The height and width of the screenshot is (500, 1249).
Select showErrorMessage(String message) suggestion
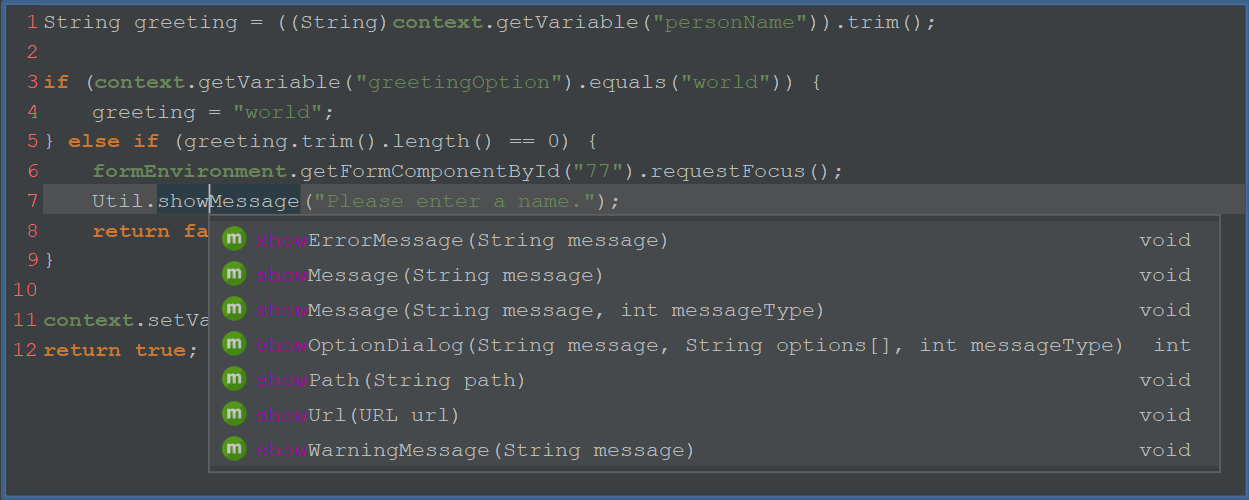[x=714, y=240]
